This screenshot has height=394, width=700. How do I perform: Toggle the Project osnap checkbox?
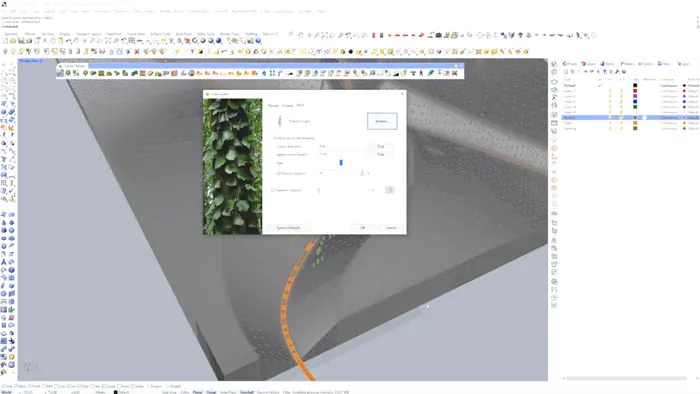(x=150, y=386)
